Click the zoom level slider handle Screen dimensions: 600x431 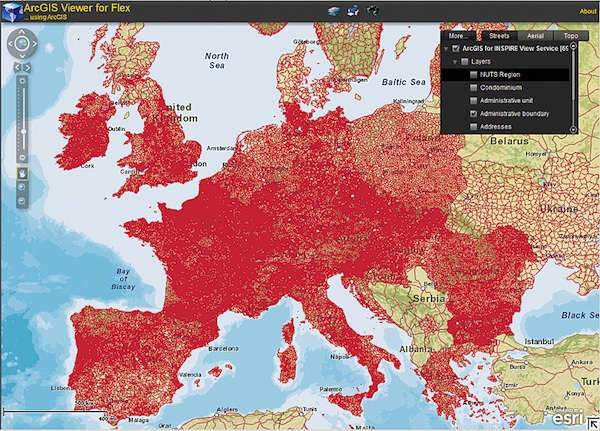pos(22,130)
